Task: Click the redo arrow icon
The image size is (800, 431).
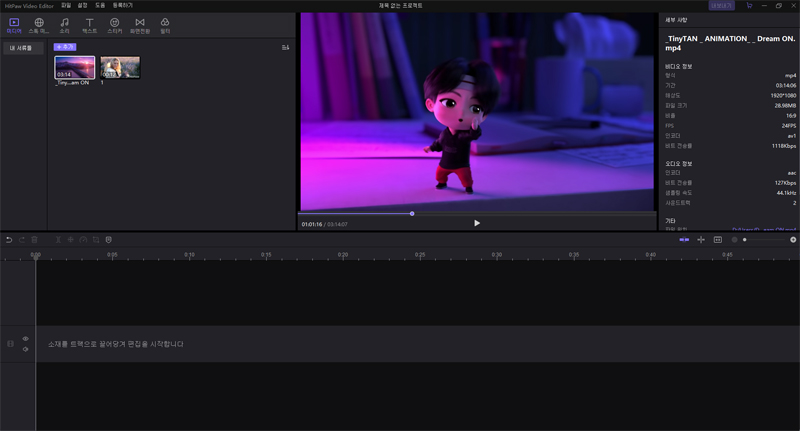Action: point(21,240)
